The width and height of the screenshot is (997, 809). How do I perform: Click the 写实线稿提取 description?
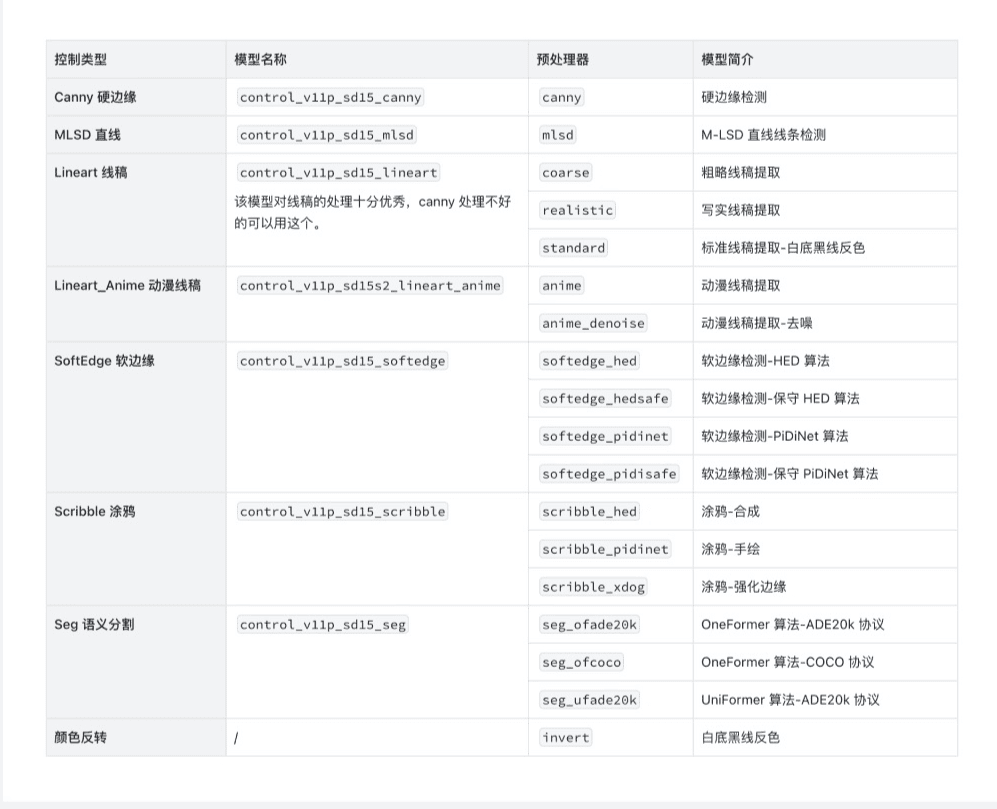coord(741,210)
